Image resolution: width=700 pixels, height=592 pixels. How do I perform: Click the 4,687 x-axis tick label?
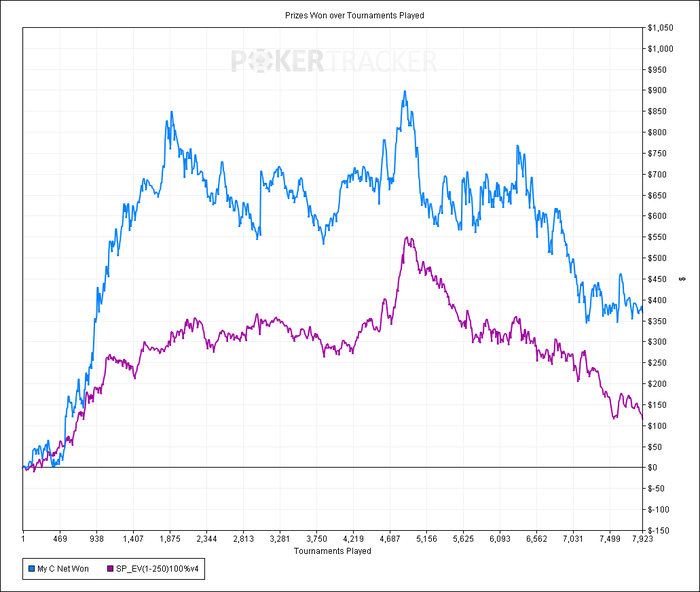390,539
